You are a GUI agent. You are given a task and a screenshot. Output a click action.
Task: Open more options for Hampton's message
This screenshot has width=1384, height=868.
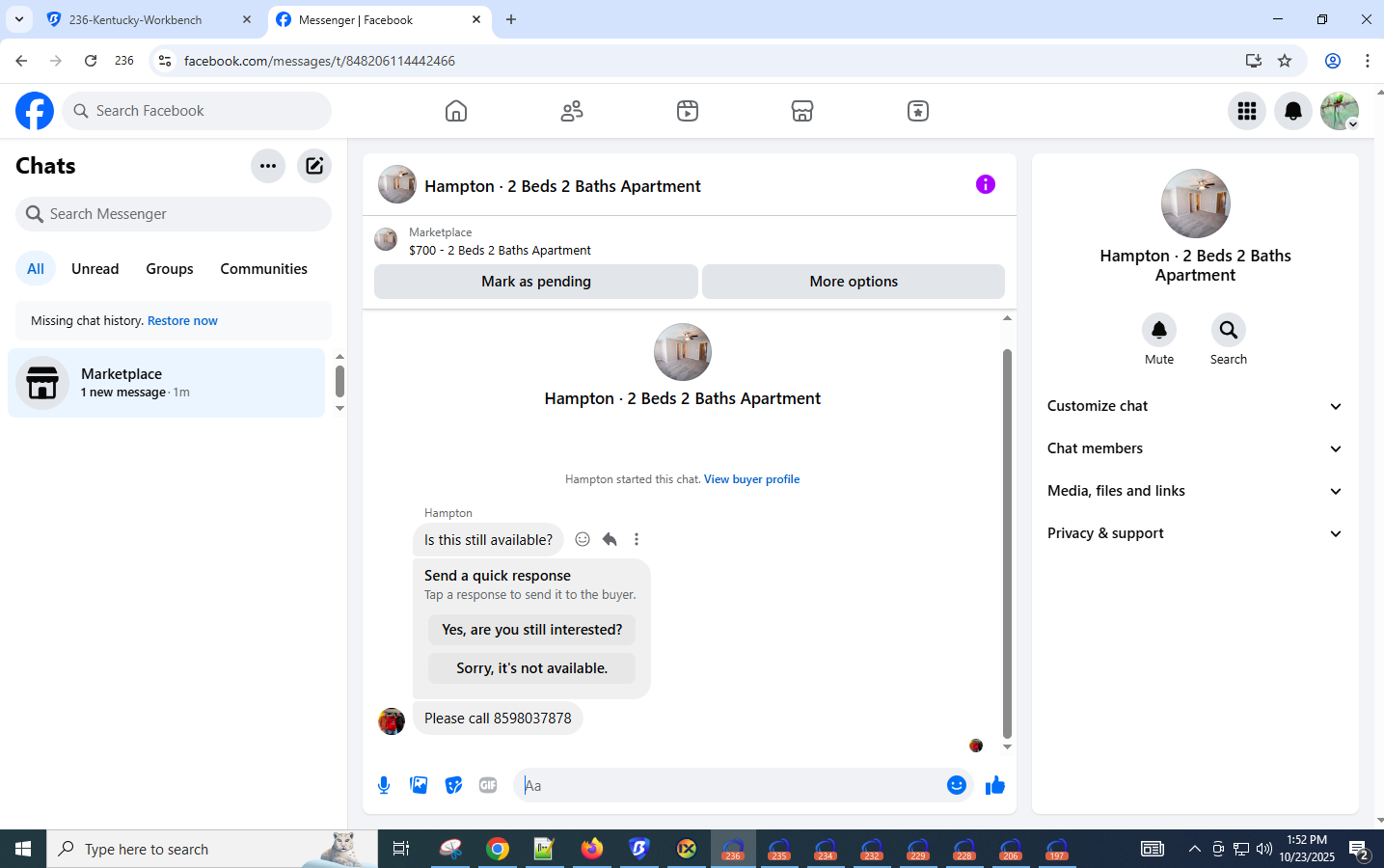click(x=637, y=539)
